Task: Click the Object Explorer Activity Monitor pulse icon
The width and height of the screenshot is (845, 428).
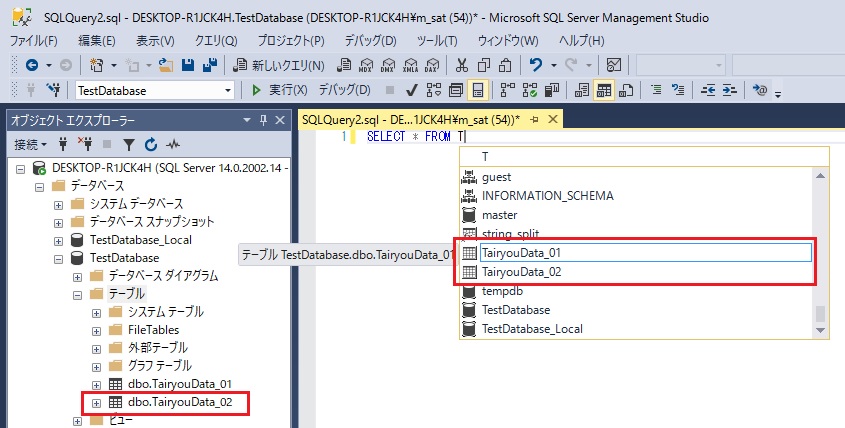Action: tap(173, 144)
